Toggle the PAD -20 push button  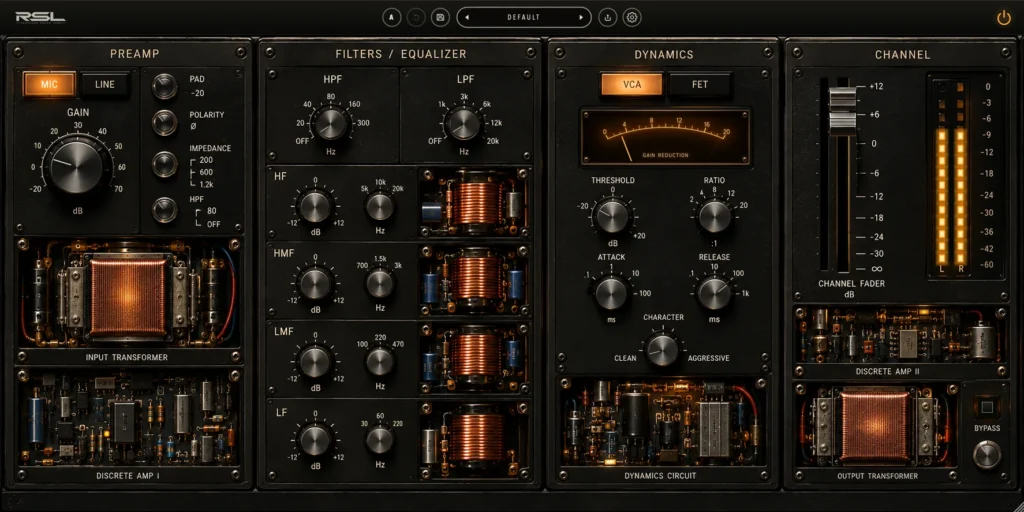point(165,86)
